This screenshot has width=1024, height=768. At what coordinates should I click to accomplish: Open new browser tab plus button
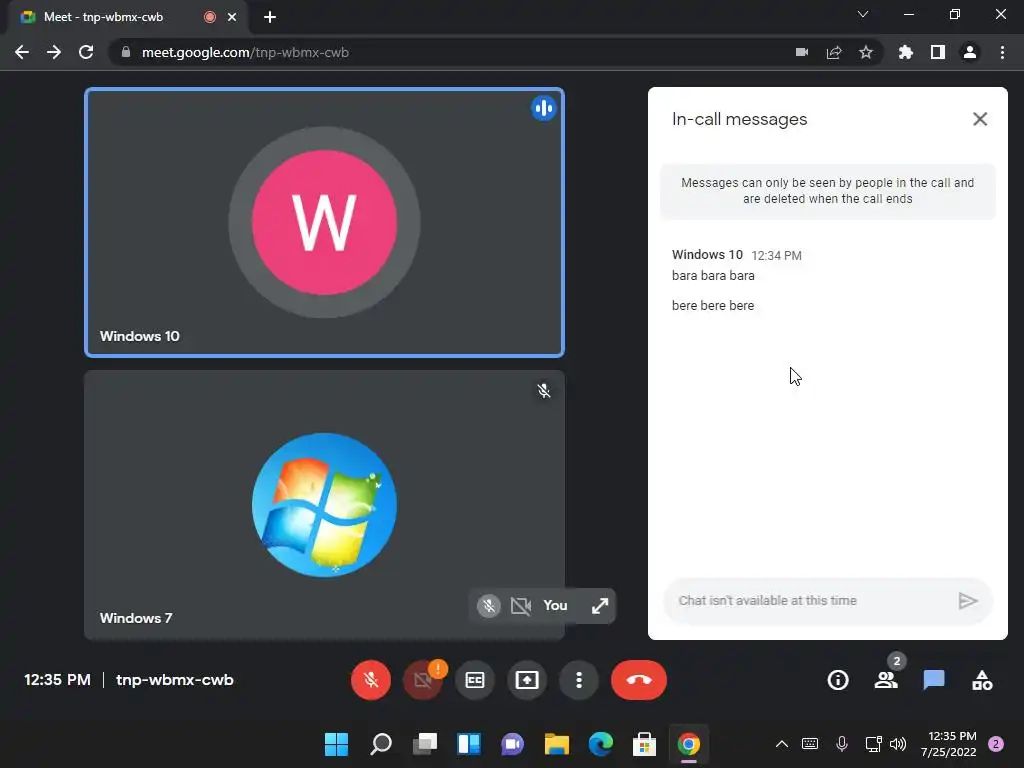point(270,17)
